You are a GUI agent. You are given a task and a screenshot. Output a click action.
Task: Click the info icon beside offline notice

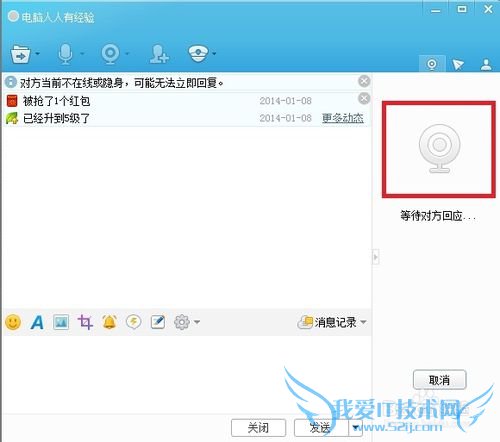[11, 82]
